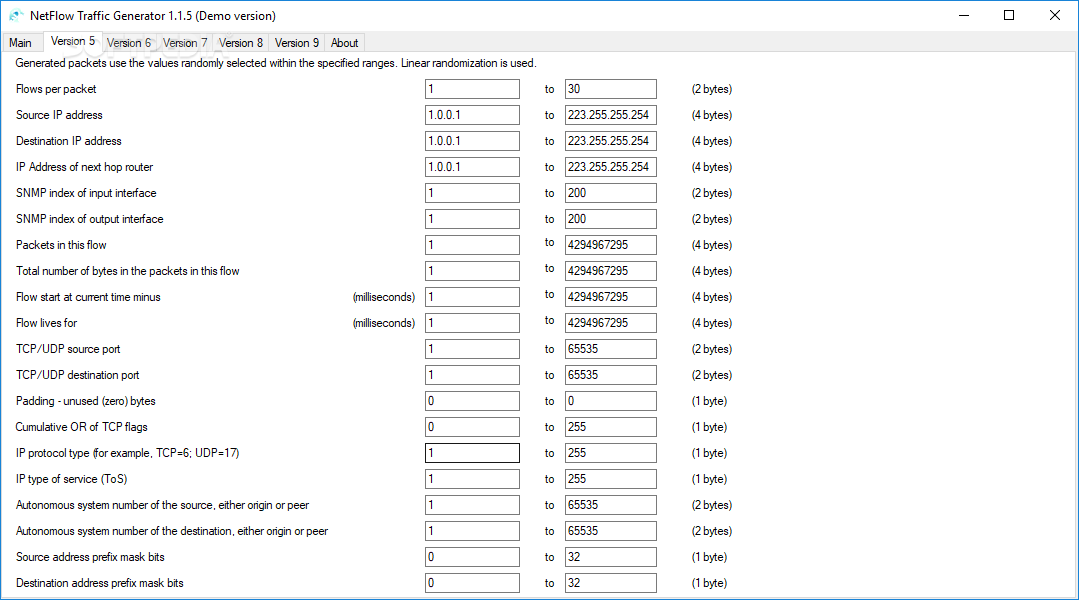
Task: Select Destination address prefix mask maximum field
Action: tap(610, 583)
